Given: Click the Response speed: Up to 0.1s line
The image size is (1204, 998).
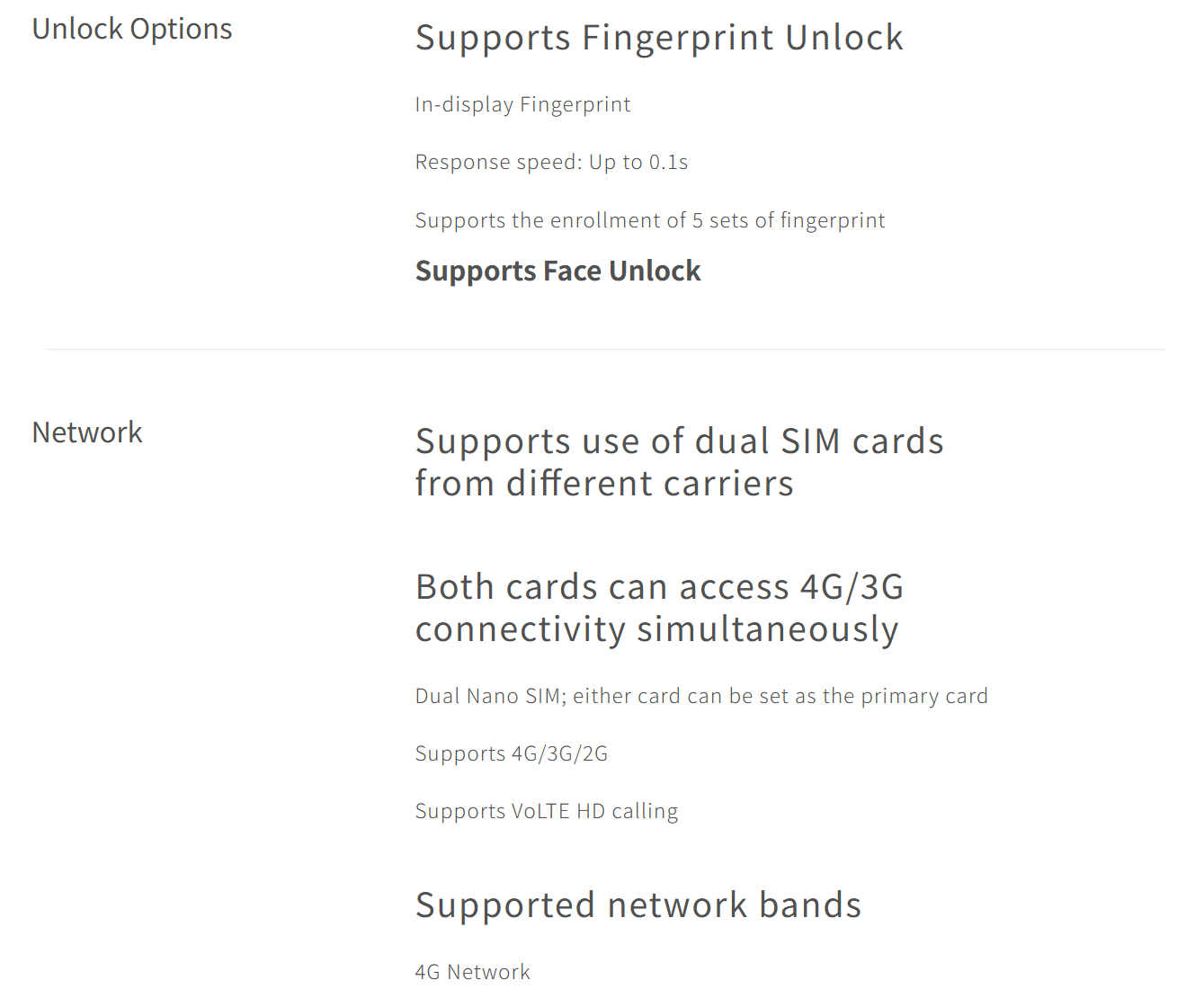Looking at the screenshot, I should tap(551, 163).
